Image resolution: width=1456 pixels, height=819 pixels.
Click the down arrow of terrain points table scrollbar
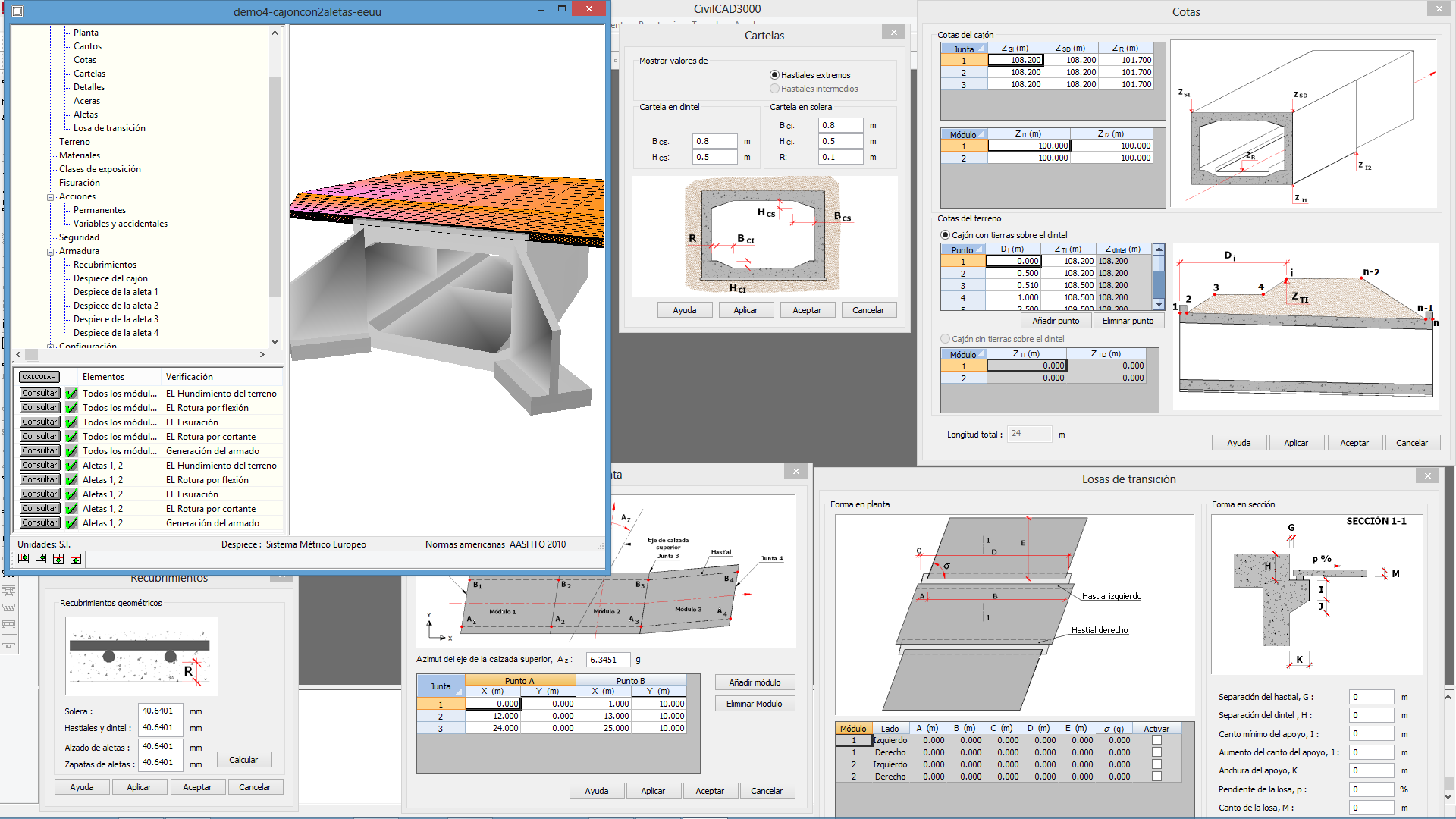click(x=1159, y=304)
